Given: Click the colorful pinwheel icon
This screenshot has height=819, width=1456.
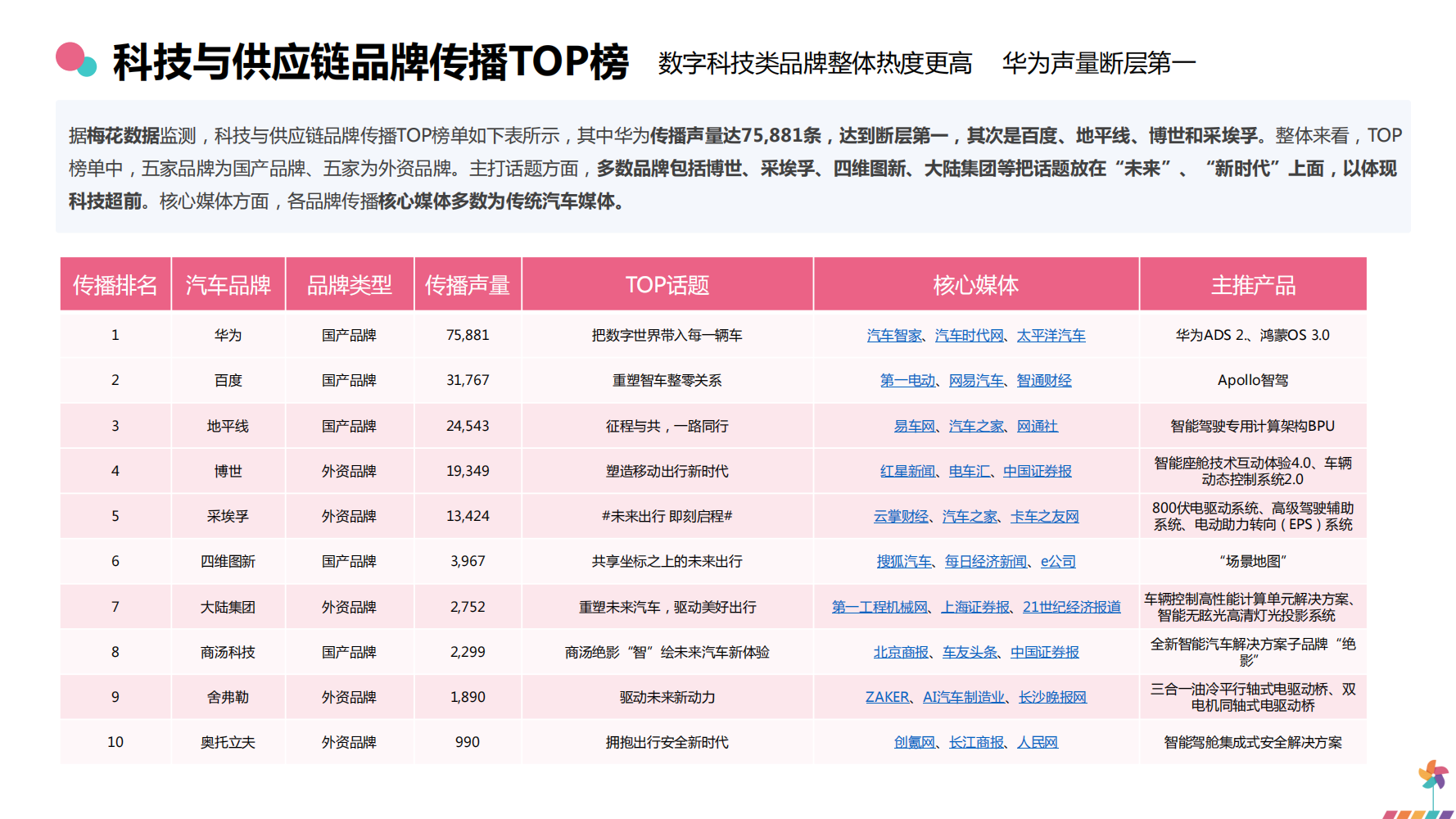Looking at the screenshot, I should pos(1433,776).
